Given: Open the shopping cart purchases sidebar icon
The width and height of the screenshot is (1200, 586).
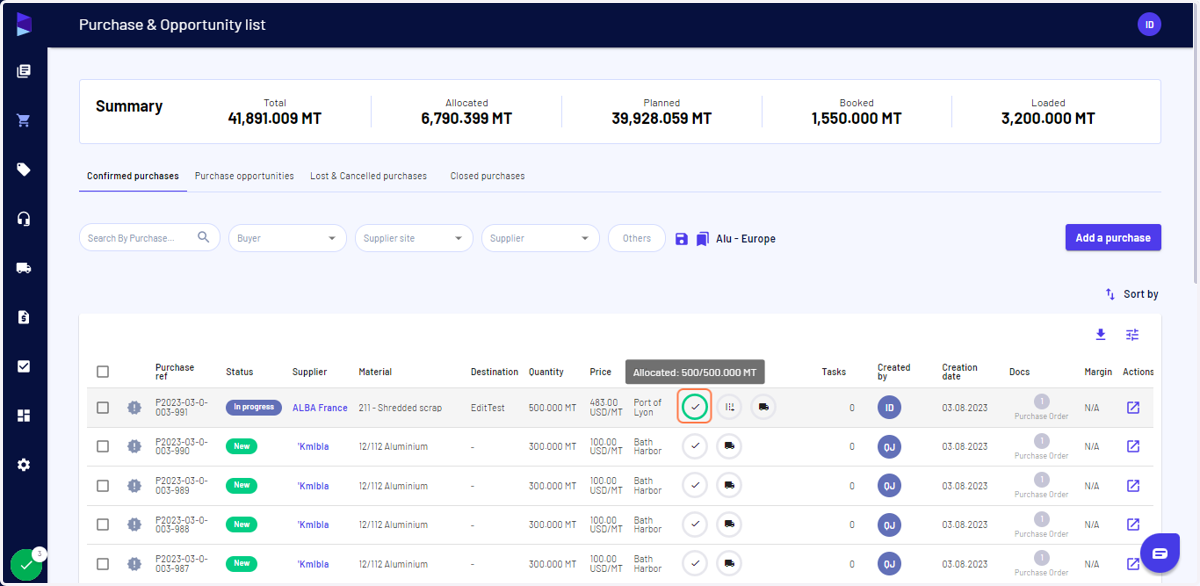Looking at the screenshot, I should 24,120.
